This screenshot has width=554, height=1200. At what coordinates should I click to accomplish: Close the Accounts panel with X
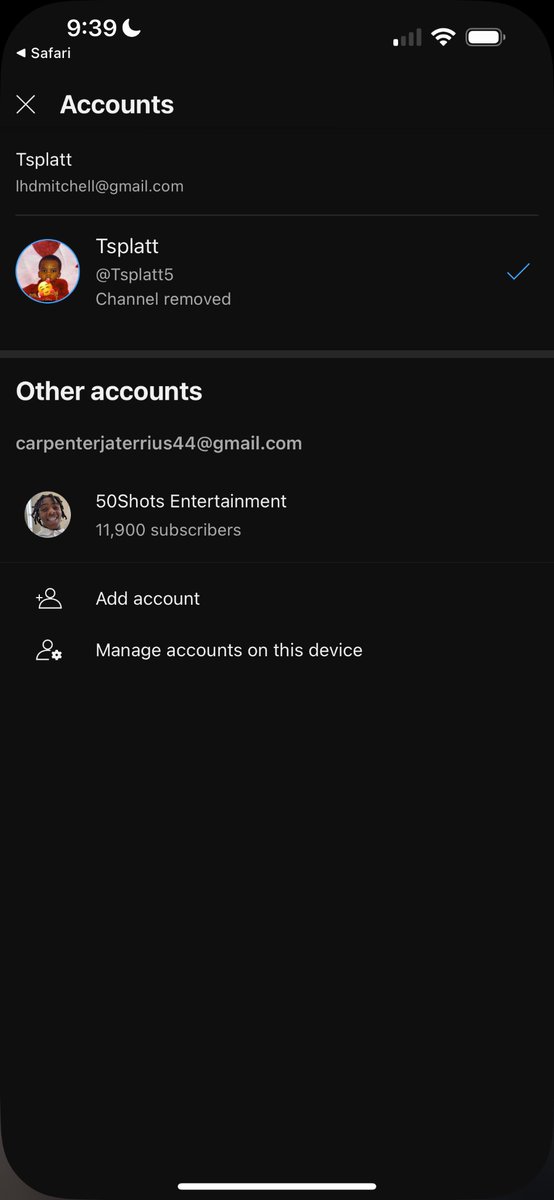click(26, 105)
